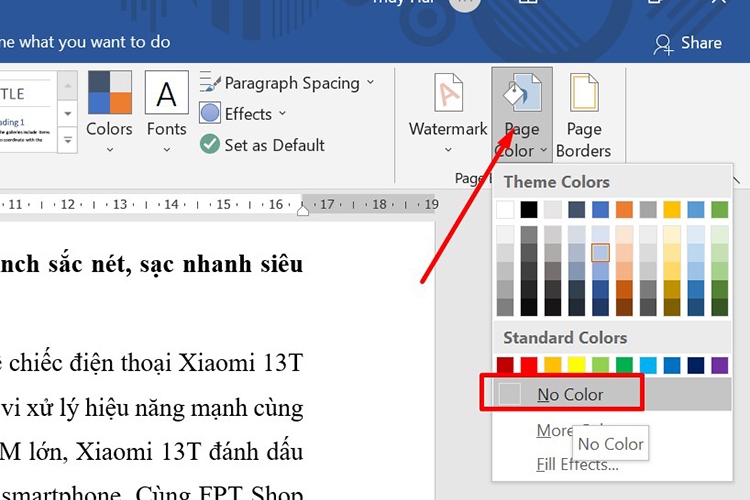Pick orange theme color swatch
Viewport: 750px width, 500px height.
(624, 210)
